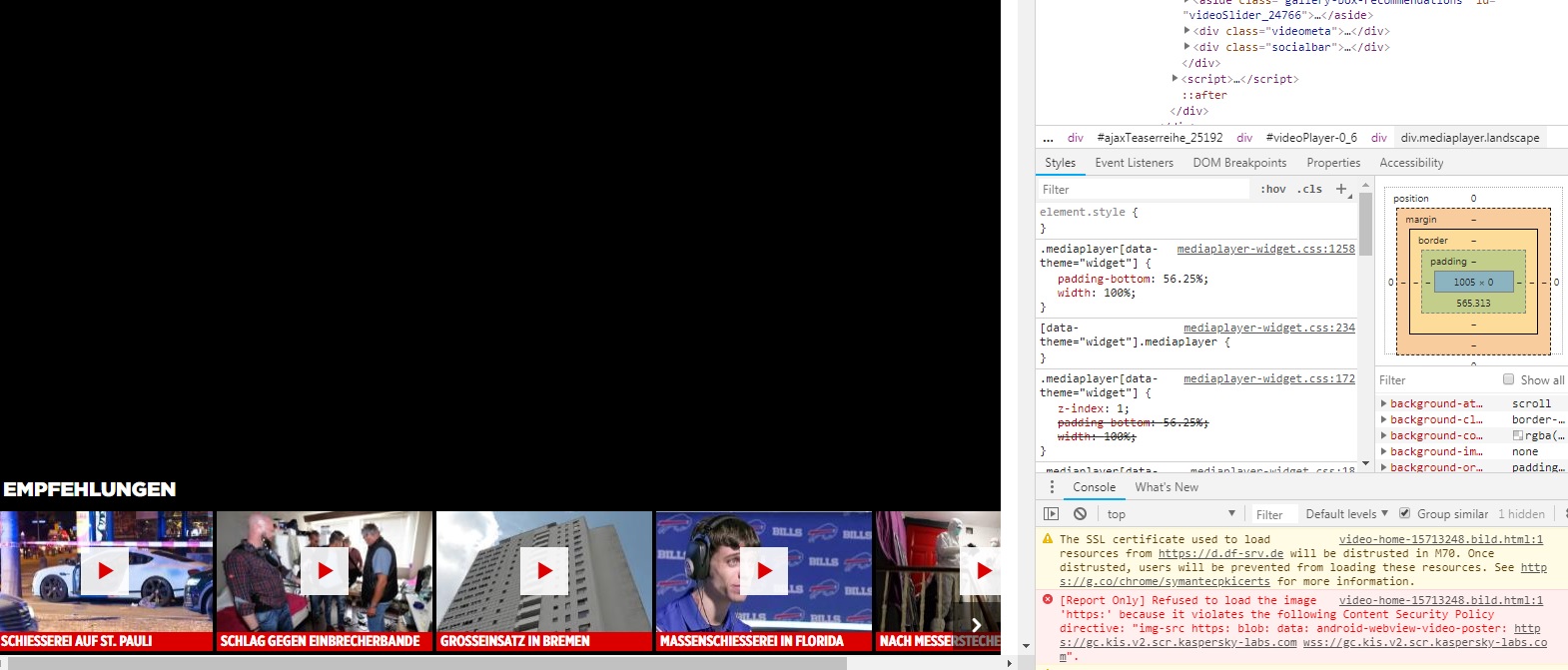The height and width of the screenshot is (670, 1568).
Task: Open the DOM Breakpoints tab
Action: click(x=1239, y=163)
